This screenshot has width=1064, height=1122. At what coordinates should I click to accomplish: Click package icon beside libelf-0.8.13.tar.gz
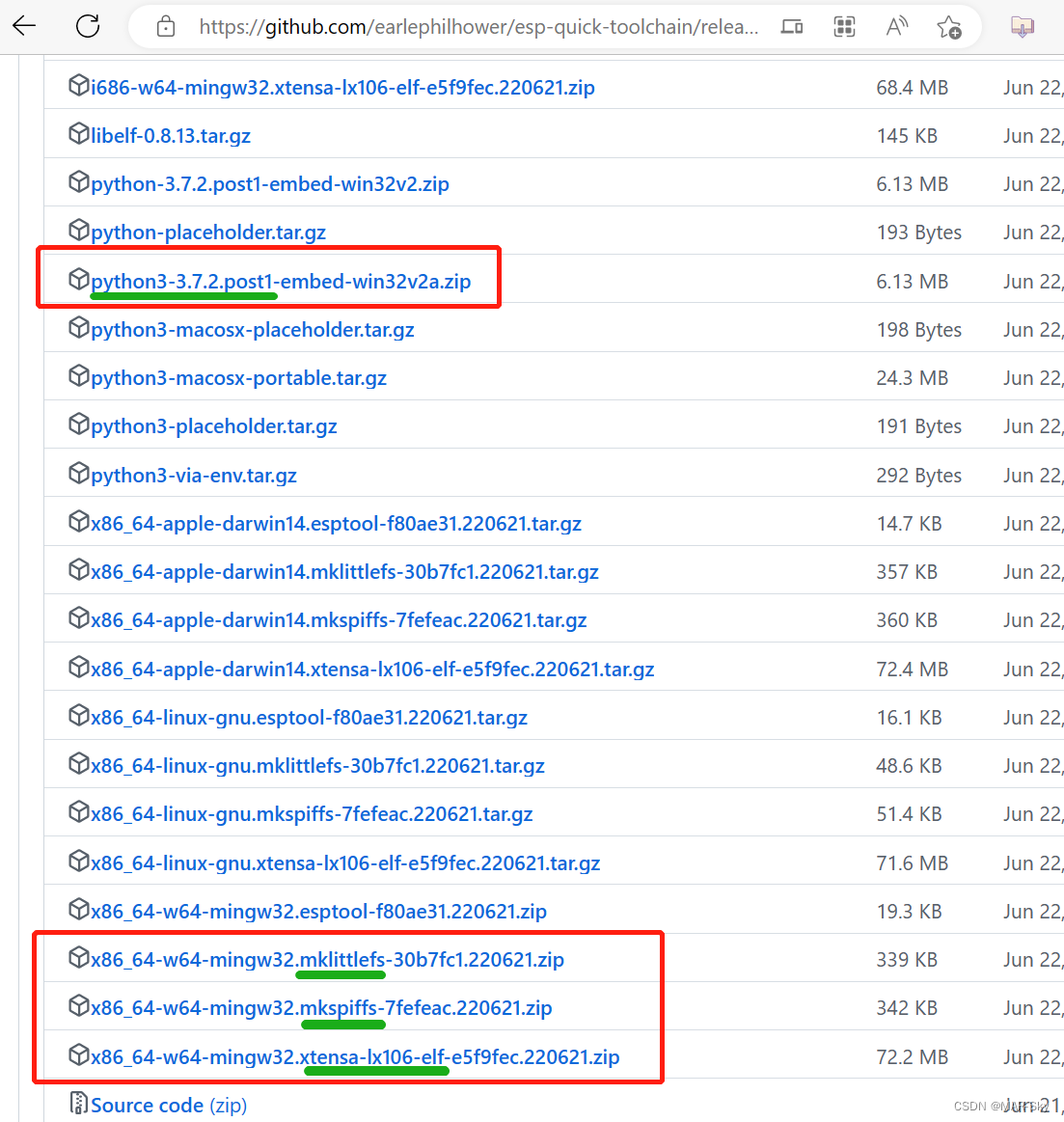coord(78,134)
